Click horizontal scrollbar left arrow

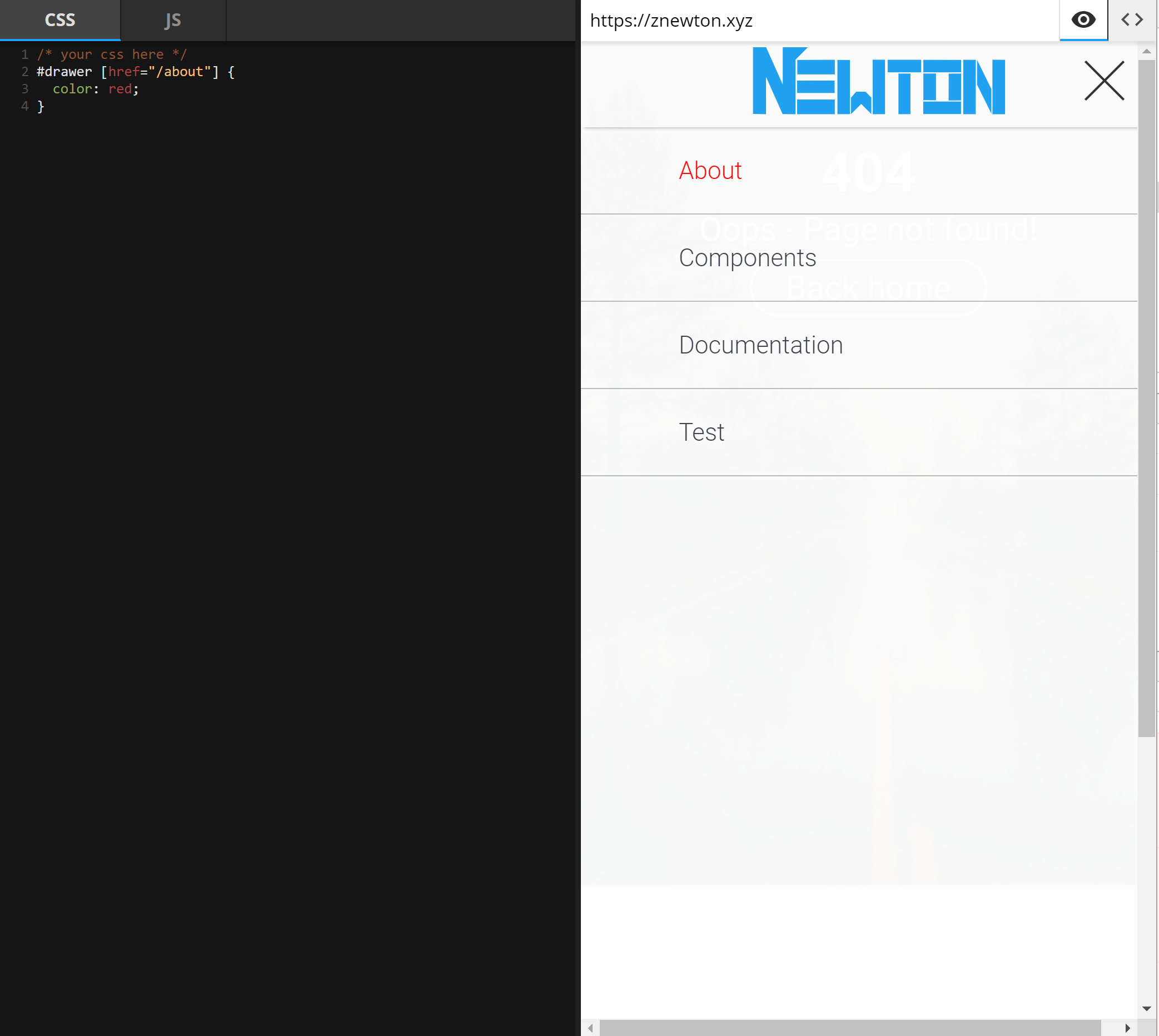[x=590, y=1028]
